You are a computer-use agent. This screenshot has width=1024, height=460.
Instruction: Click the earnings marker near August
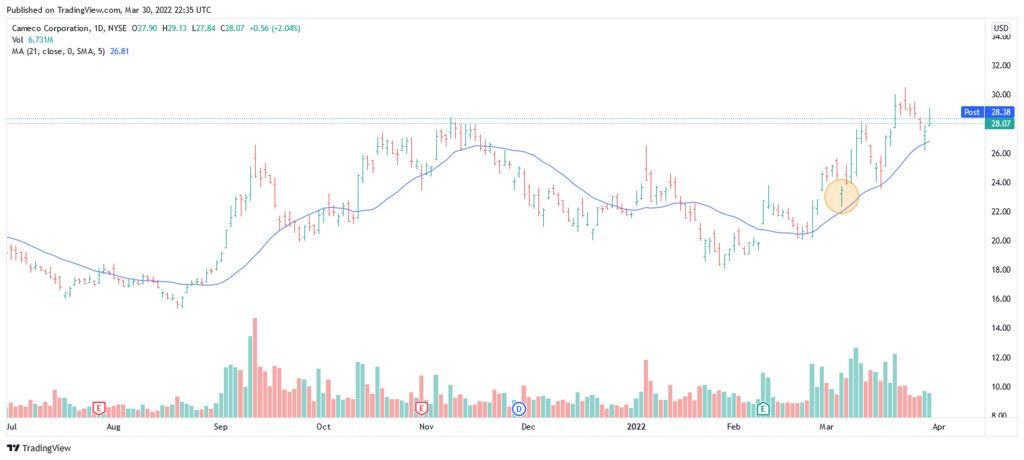click(x=99, y=408)
